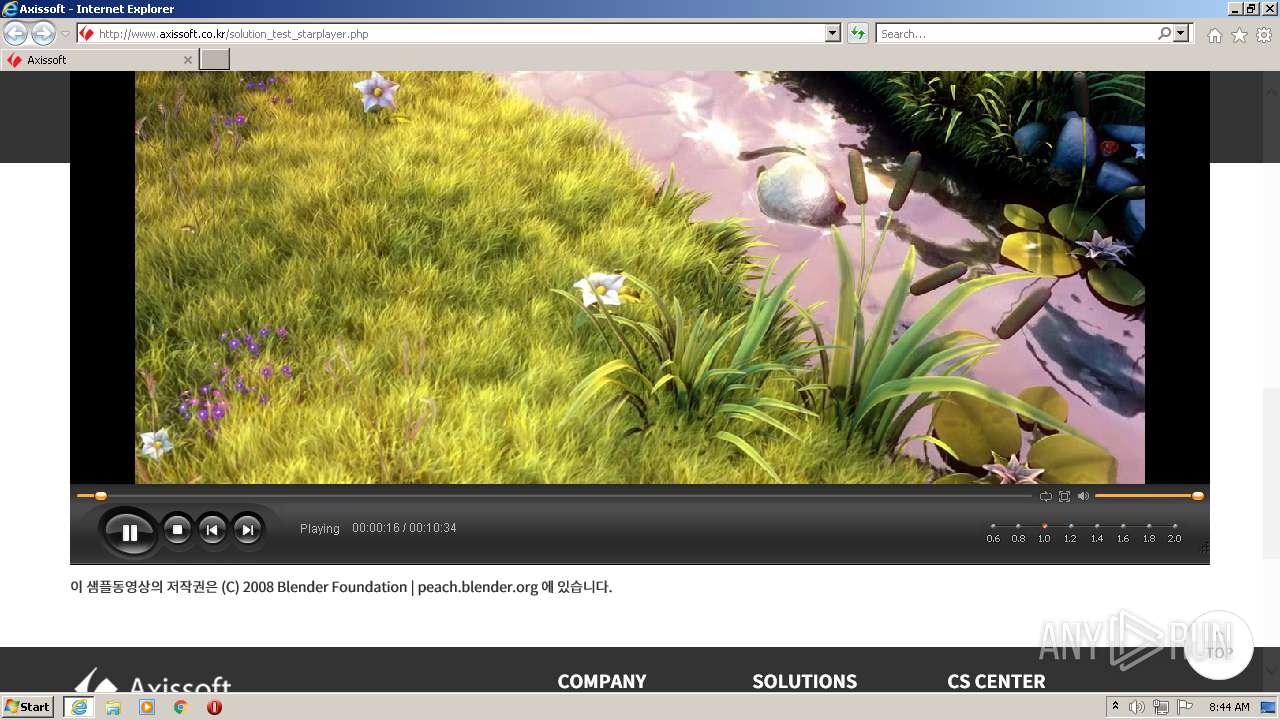Expand the address bar autocomplete dropdown

click(x=833, y=34)
